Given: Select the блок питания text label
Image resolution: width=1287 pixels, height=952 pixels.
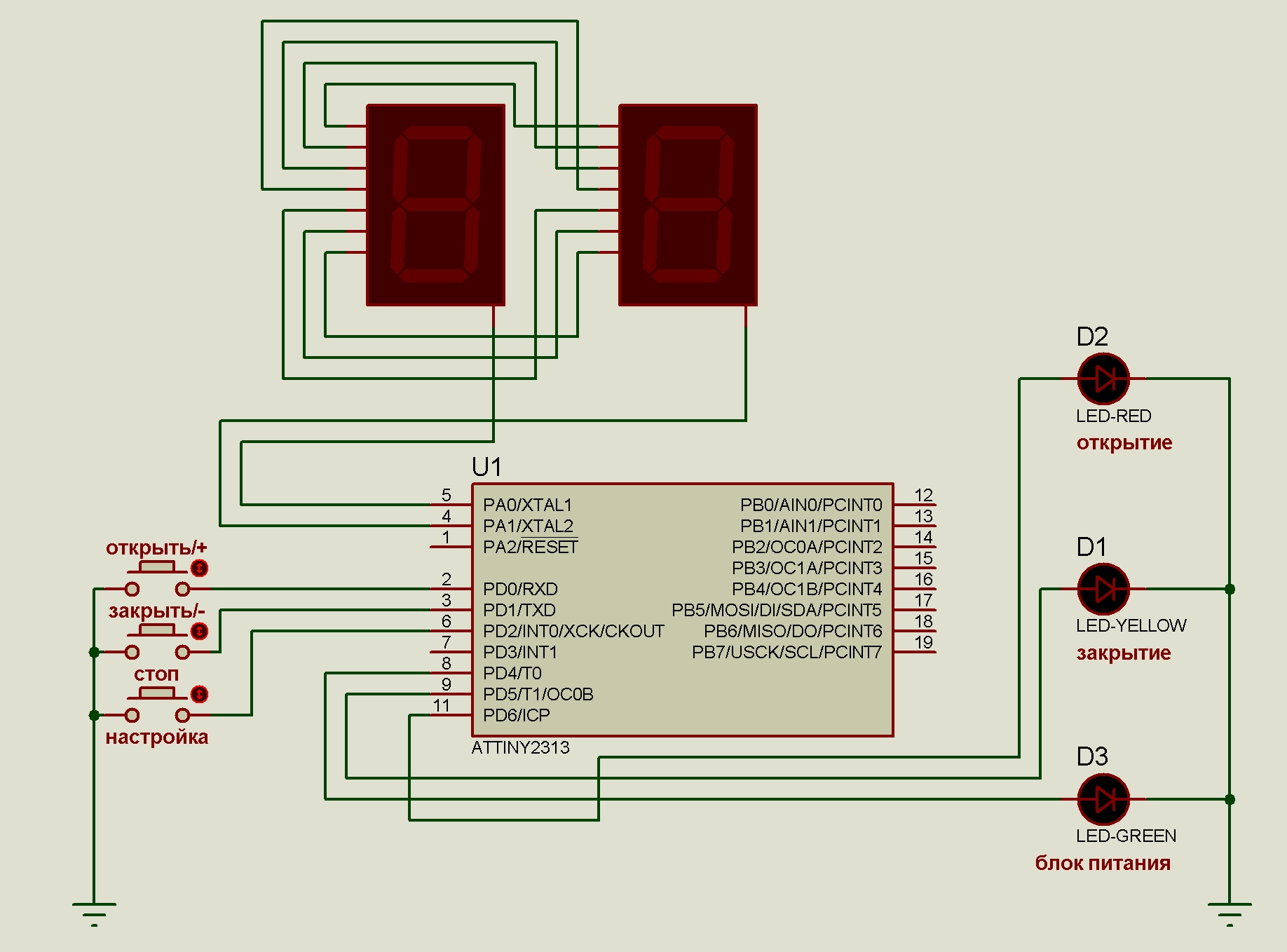Looking at the screenshot, I should (x=1103, y=863).
